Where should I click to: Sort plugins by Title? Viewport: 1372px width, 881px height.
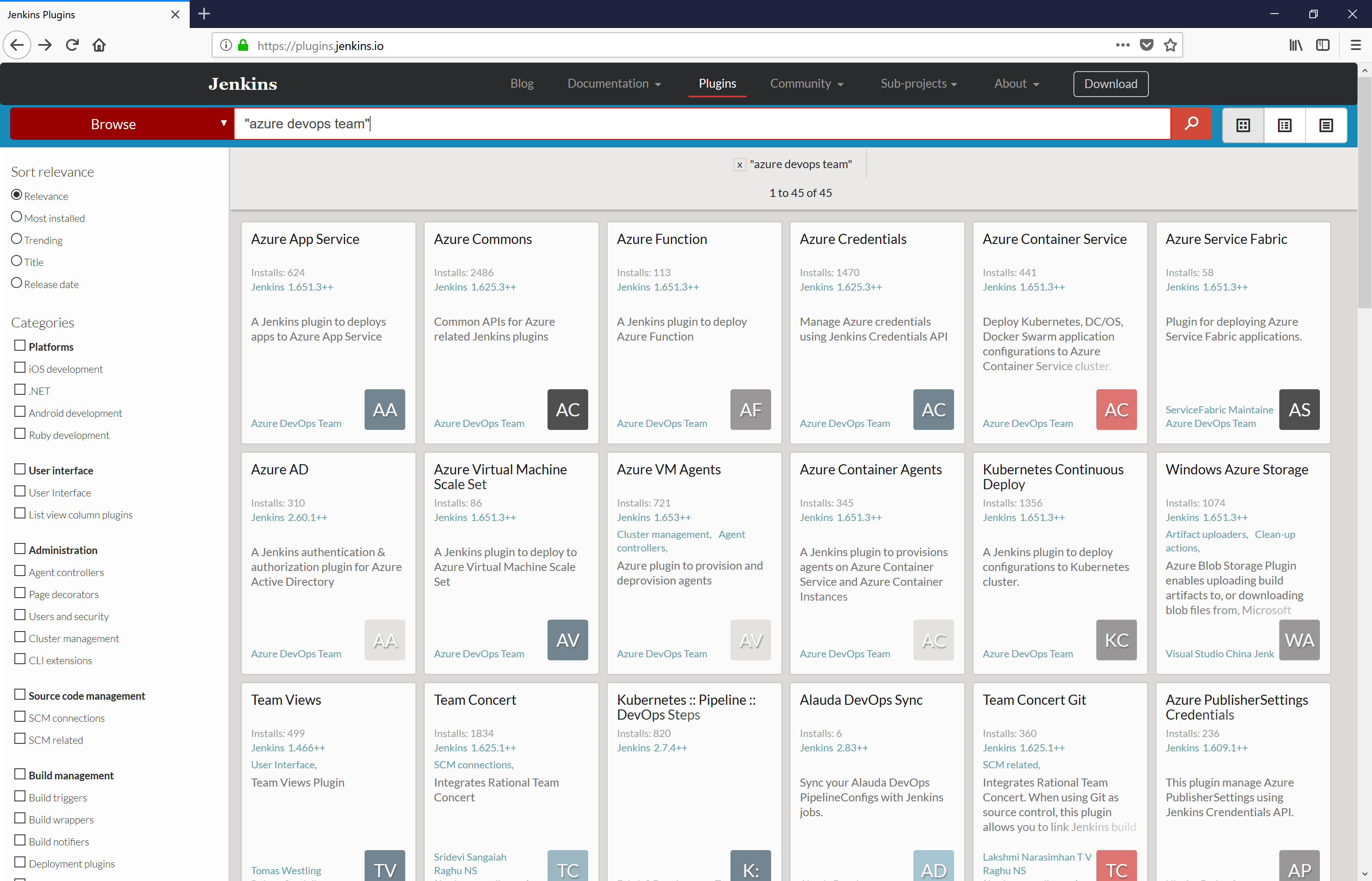(17, 261)
